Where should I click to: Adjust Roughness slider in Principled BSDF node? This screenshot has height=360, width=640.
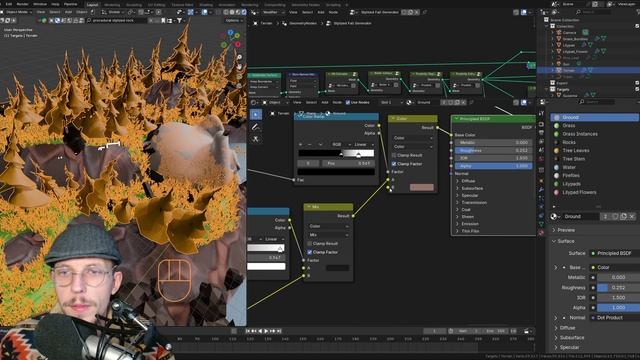pyautogui.click(x=493, y=151)
